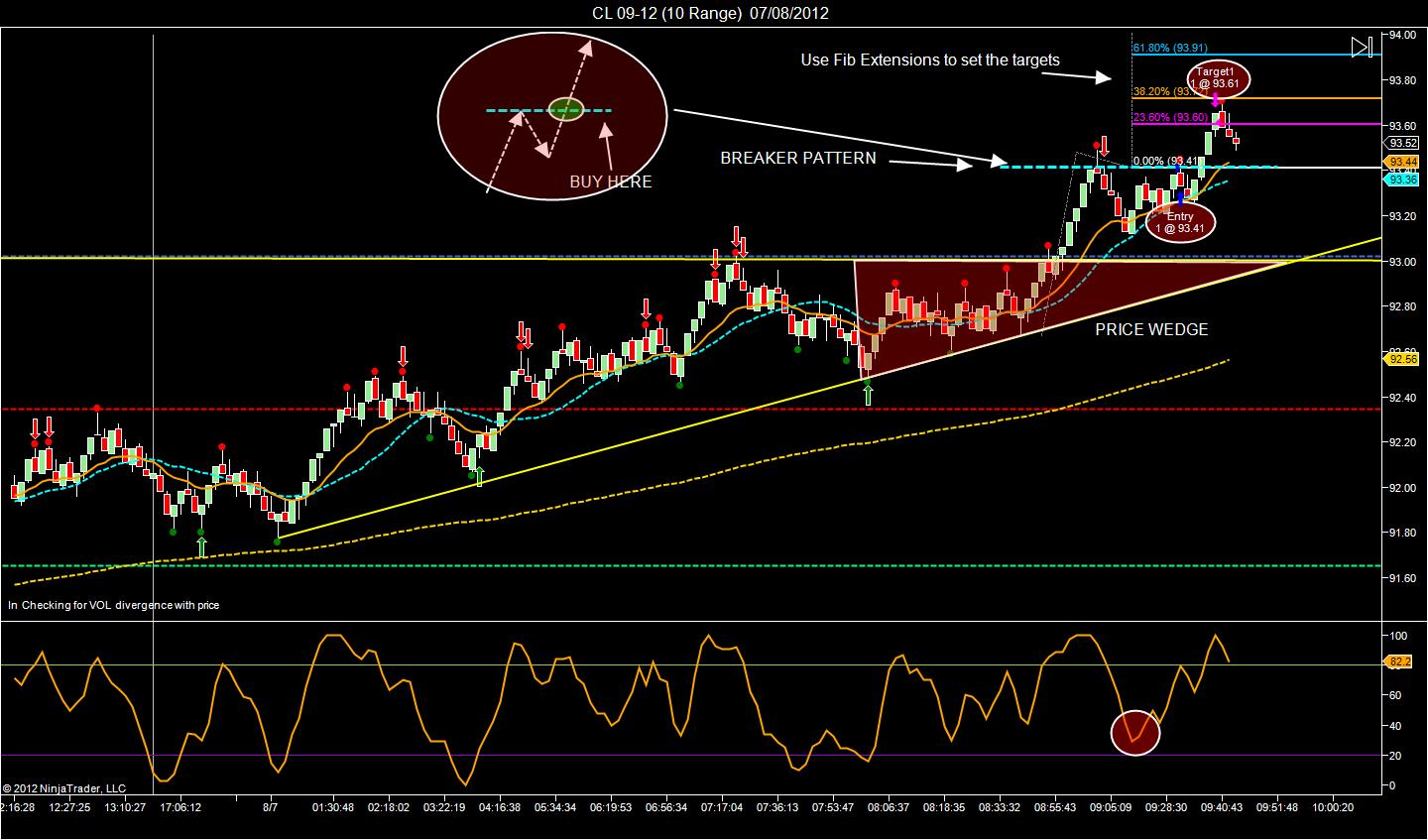The height and width of the screenshot is (840, 1428).
Task: Click the BUY HERE annotation text
Action: point(610,182)
